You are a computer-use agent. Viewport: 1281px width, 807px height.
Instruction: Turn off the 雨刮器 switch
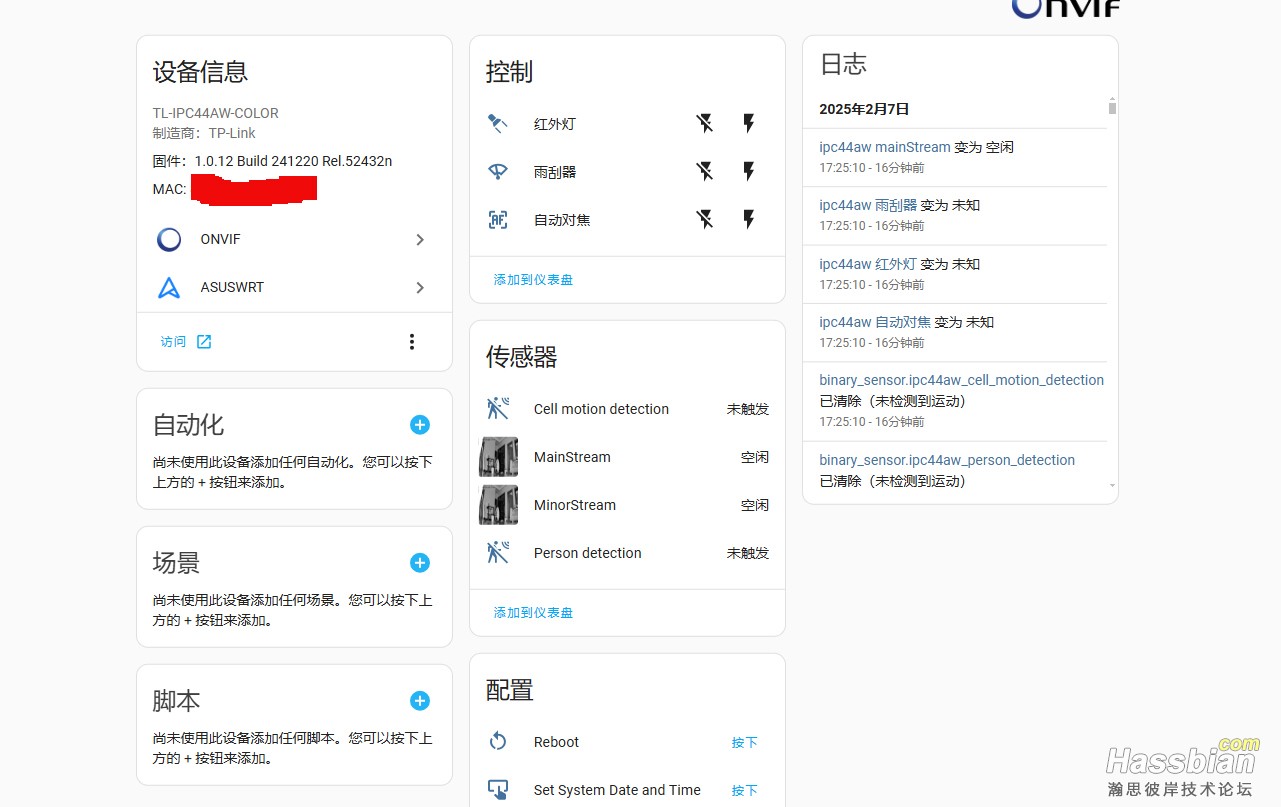705,172
